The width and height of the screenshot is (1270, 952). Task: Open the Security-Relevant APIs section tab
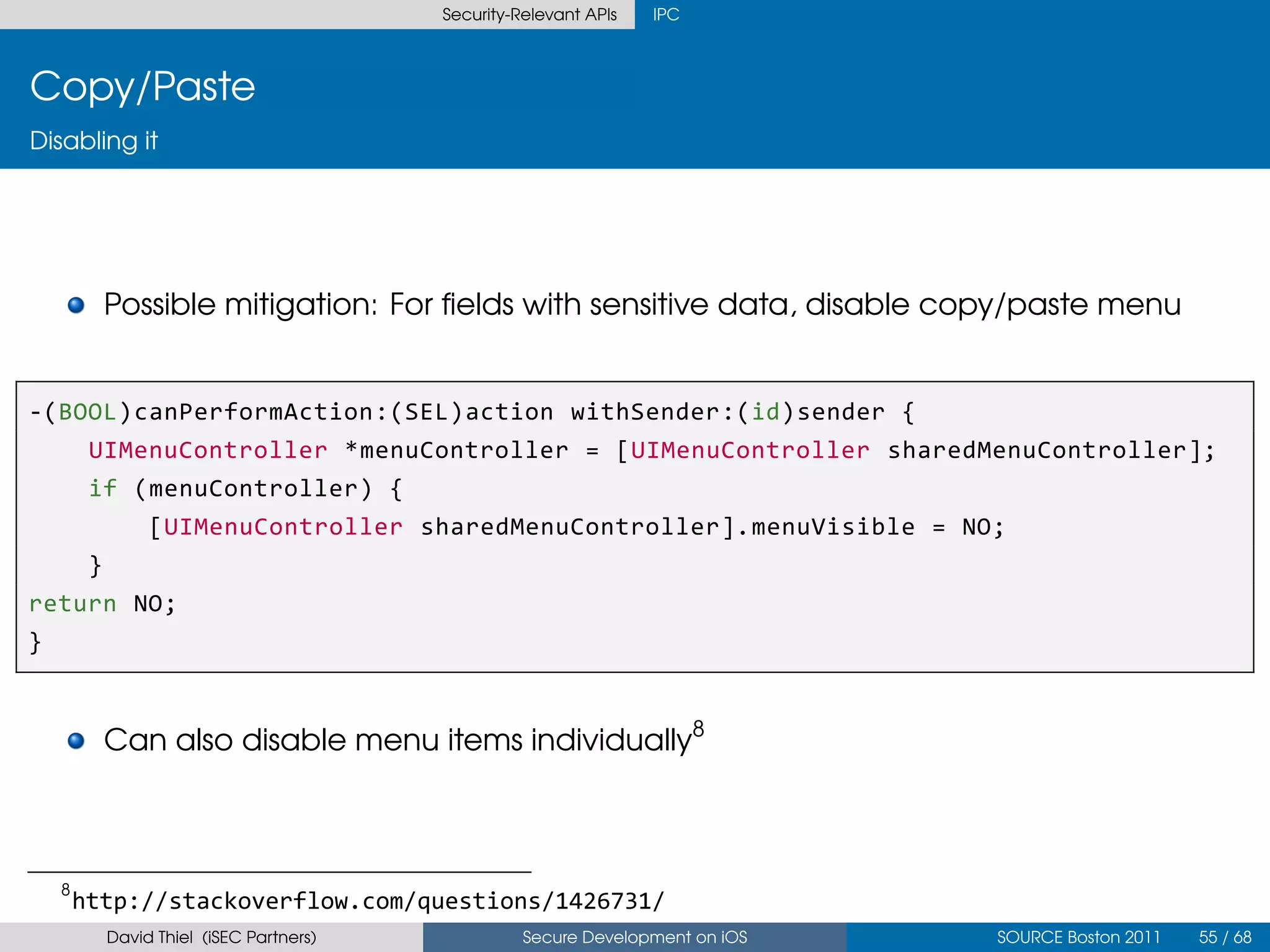click(x=529, y=14)
